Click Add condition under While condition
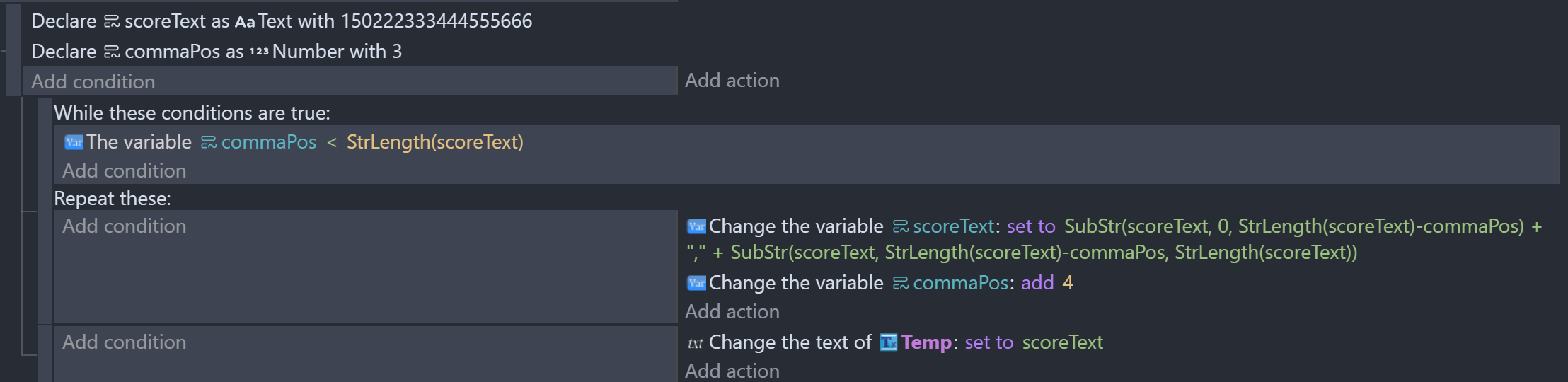 [x=125, y=171]
